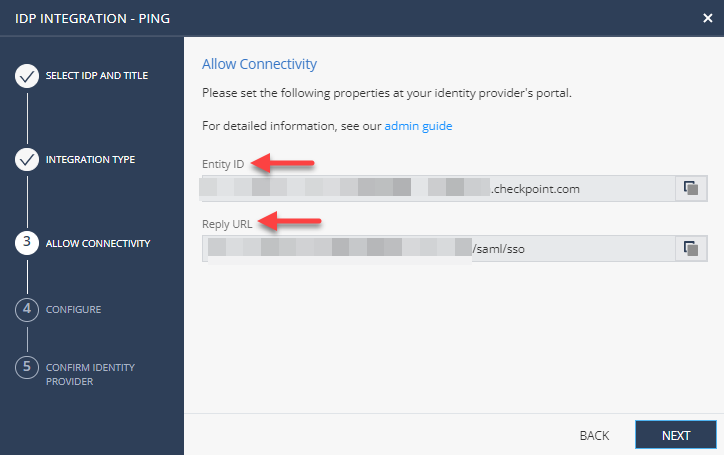Select the step 3 number circle

[28, 243]
